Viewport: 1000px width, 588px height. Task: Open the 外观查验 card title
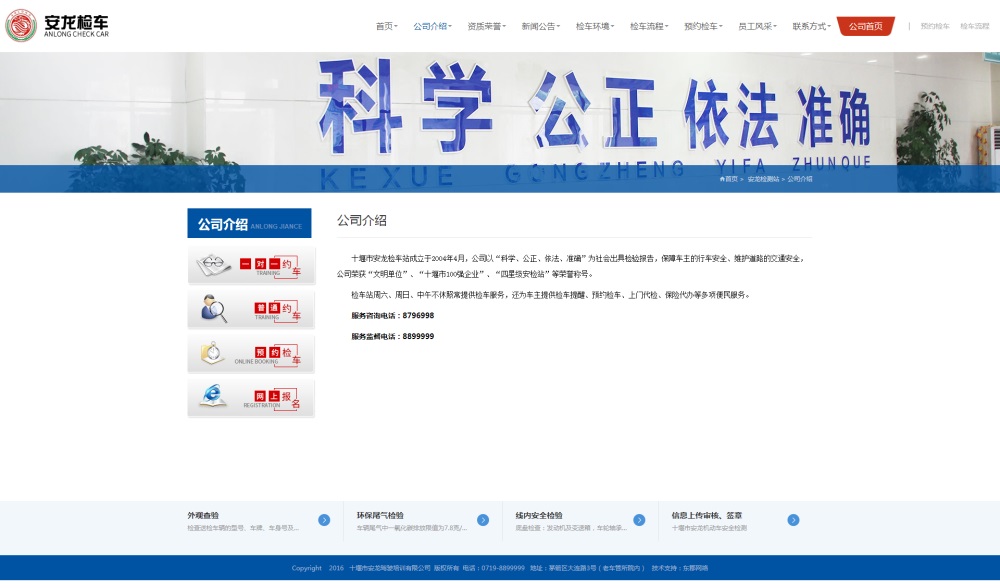[203, 515]
